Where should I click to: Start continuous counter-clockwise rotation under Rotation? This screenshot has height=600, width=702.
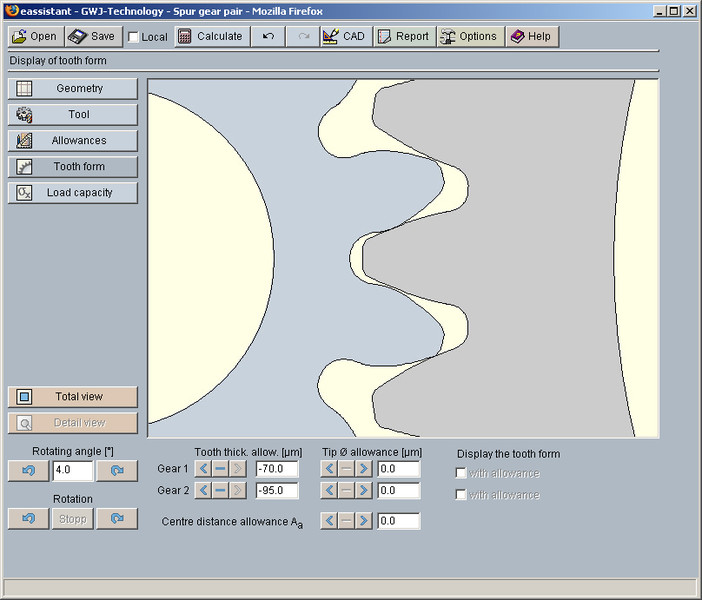28,519
